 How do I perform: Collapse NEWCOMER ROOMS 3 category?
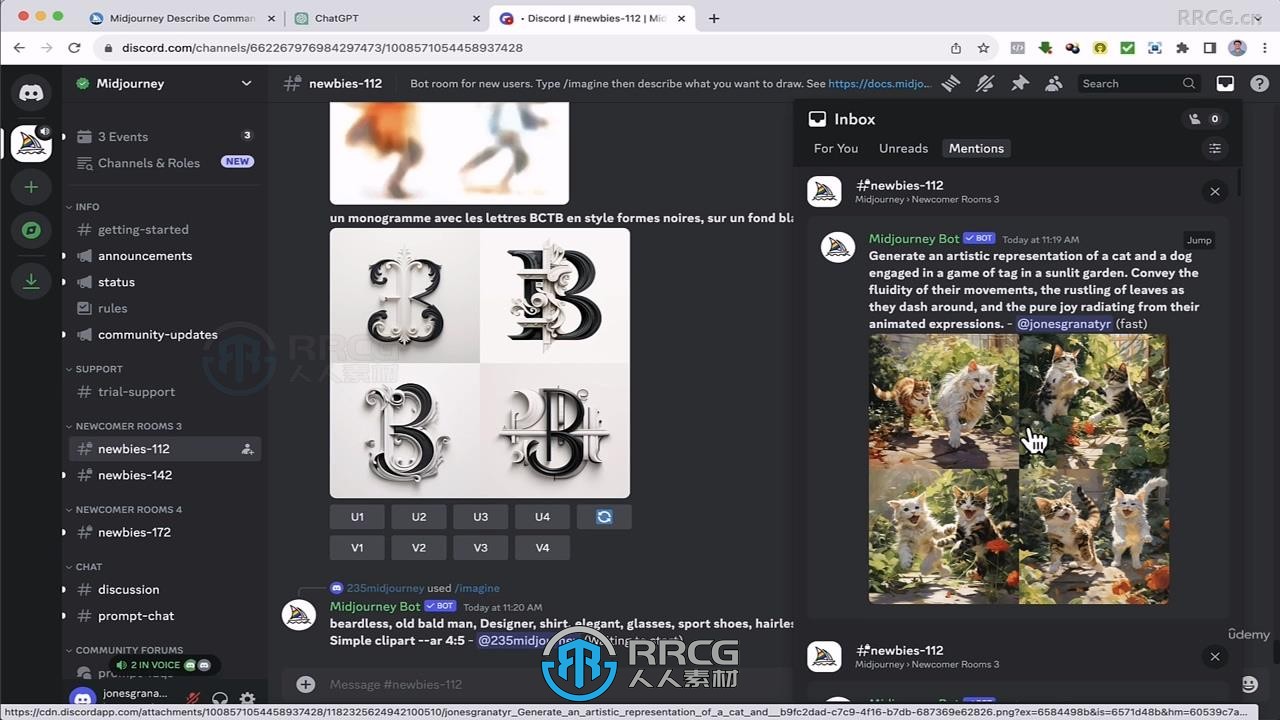pyautogui.click(x=124, y=426)
